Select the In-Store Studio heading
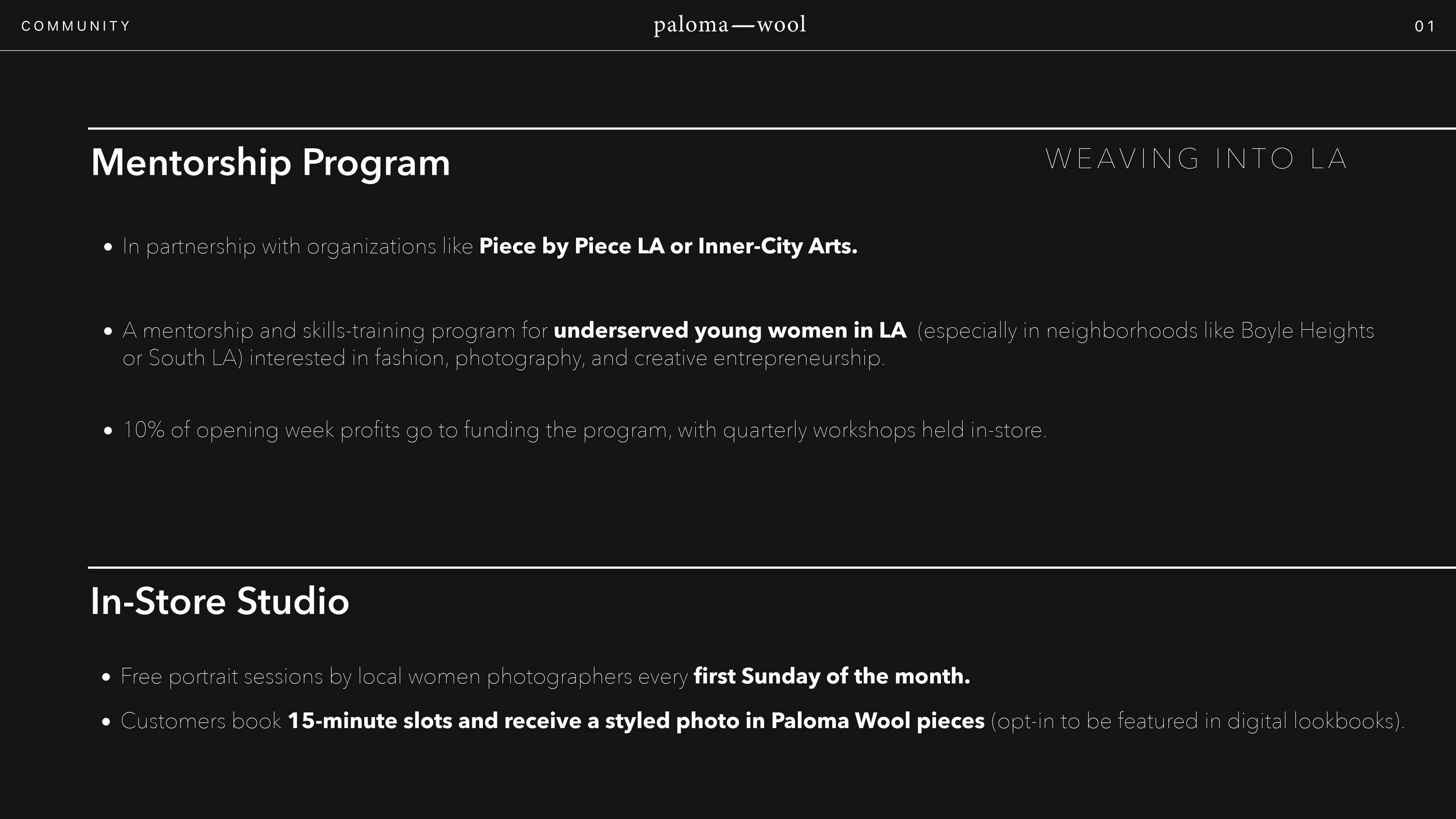Screen dimensions: 1456x819 coord(220,601)
